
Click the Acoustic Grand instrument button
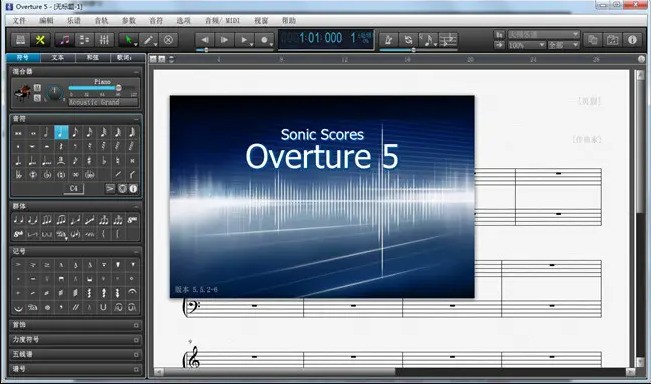tap(103, 102)
